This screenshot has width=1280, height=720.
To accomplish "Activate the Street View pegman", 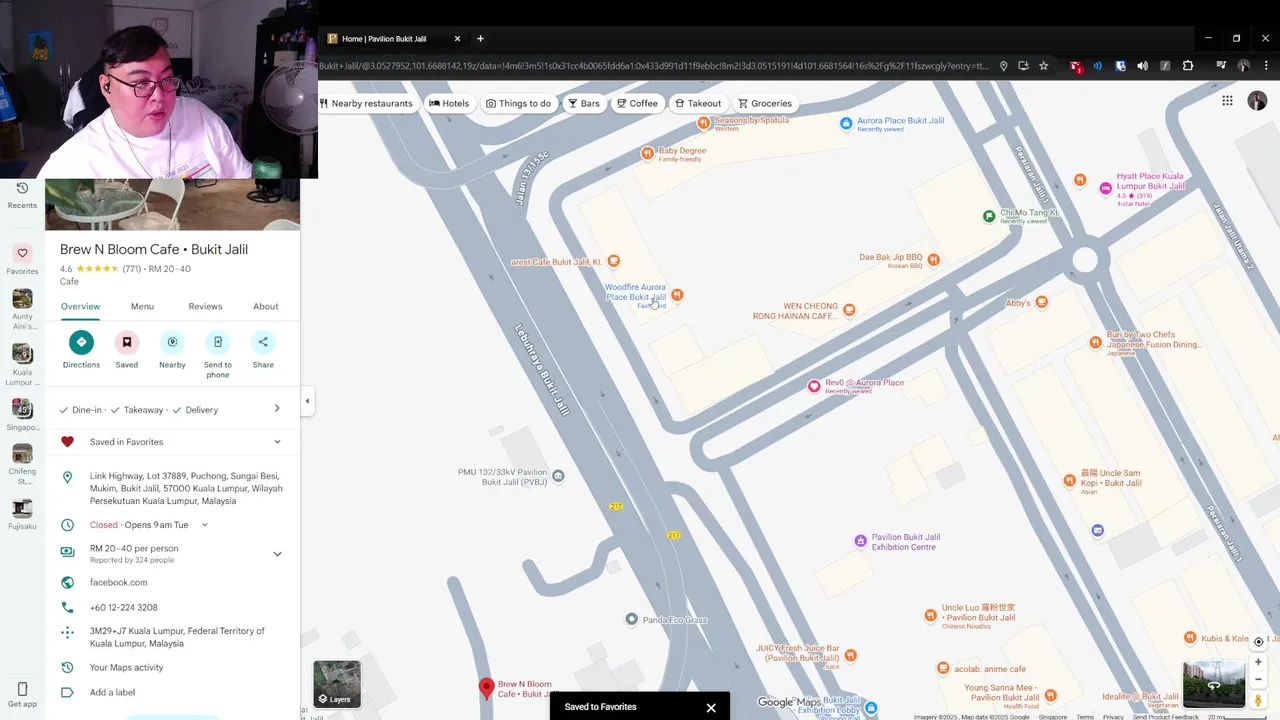I will (1258, 701).
